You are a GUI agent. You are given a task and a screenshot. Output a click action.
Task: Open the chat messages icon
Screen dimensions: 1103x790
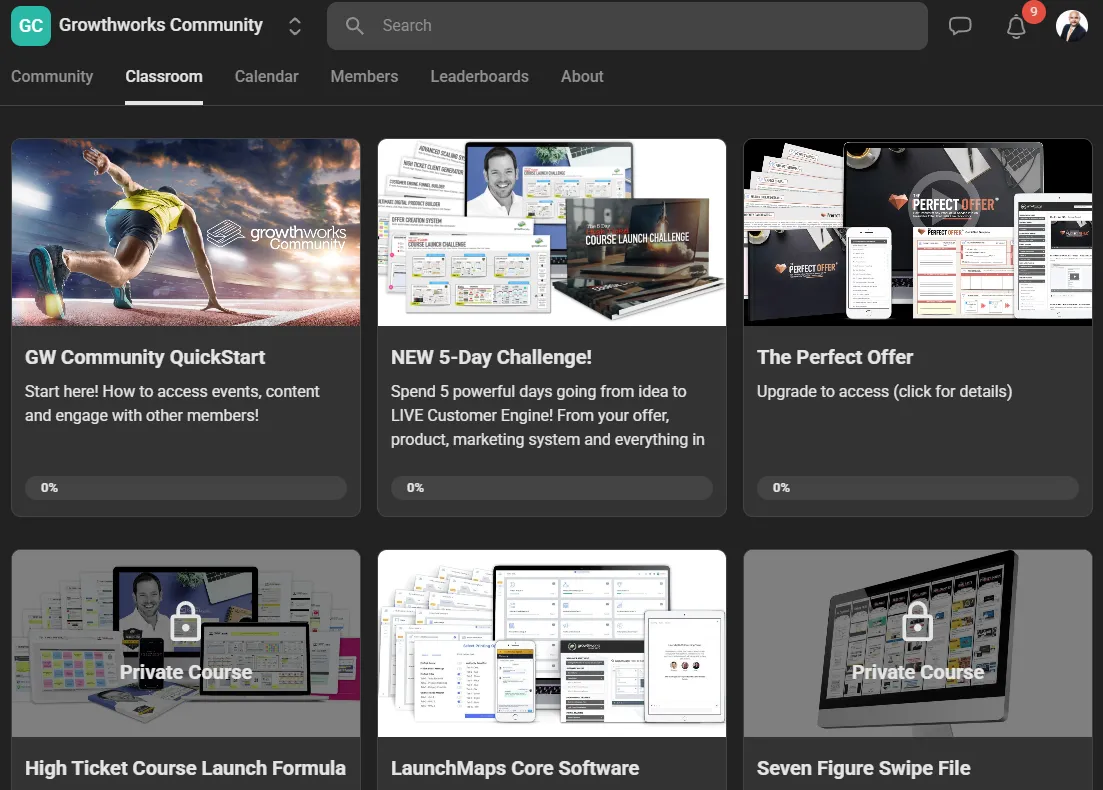[960, 26]
